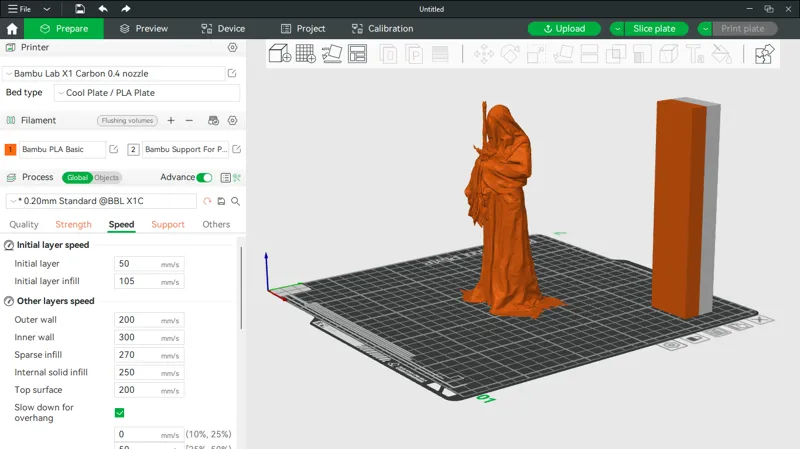Toggle the Advance mode switch
This screenshot has width=800, height=449.
click(204, 178)
